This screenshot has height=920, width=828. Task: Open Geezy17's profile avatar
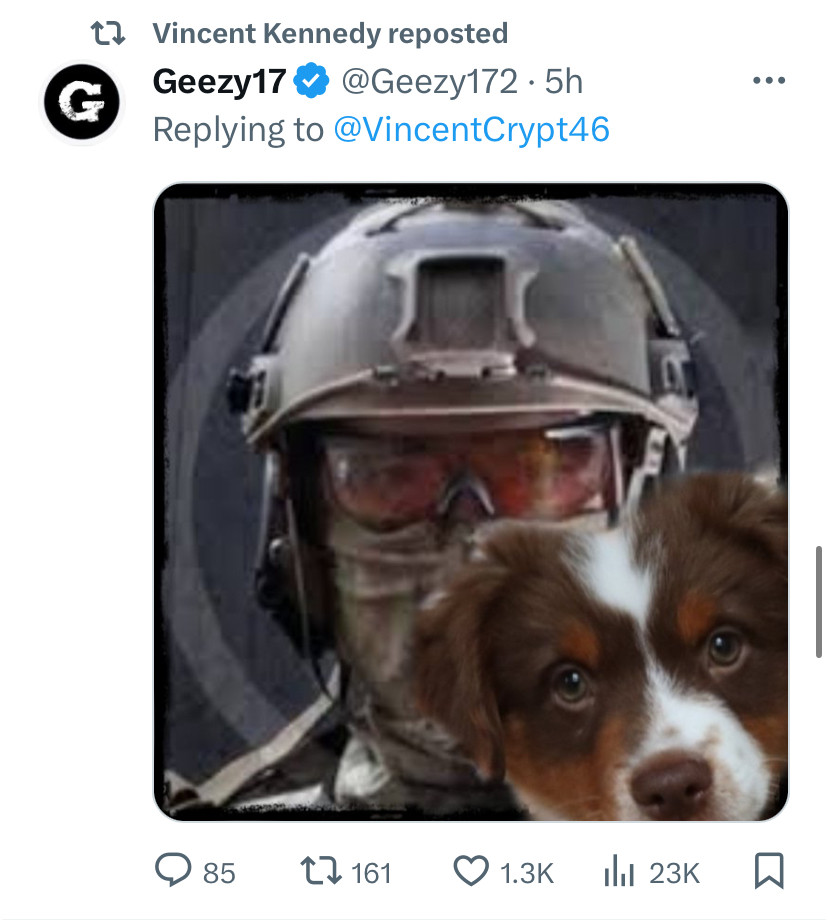[x=80, y=104]
